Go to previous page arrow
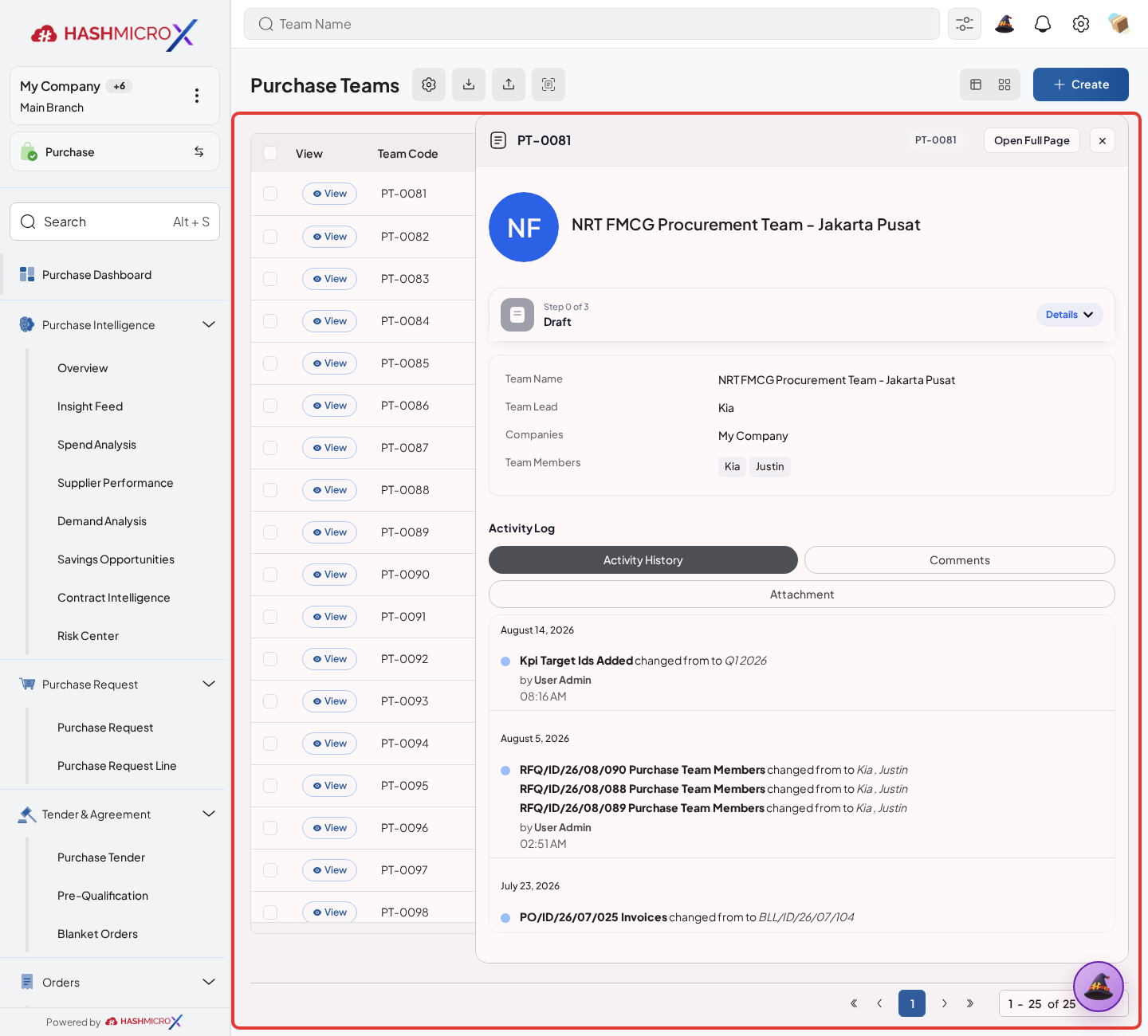 point(879,1003)
